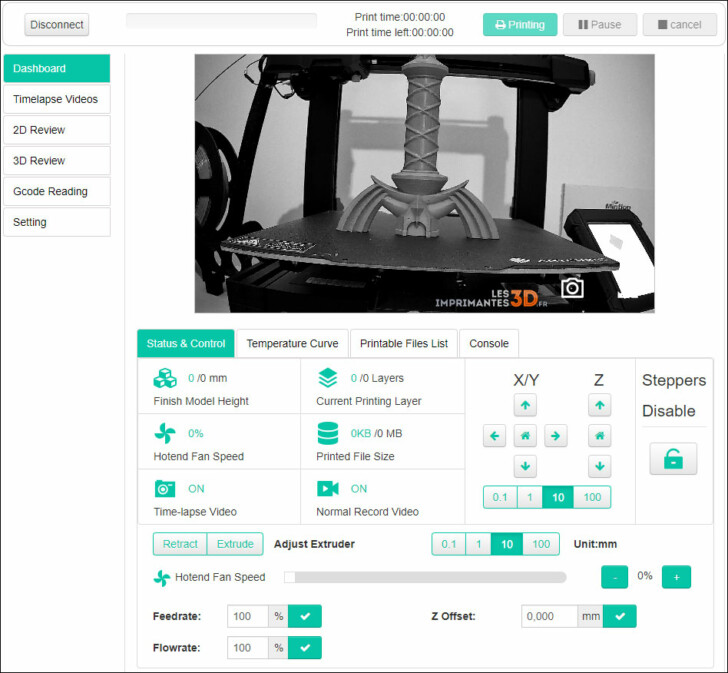Screen dimensions: 728x673
Task: Confirm the Feedrate value checkmark
Action: click(x=305, y=616)
